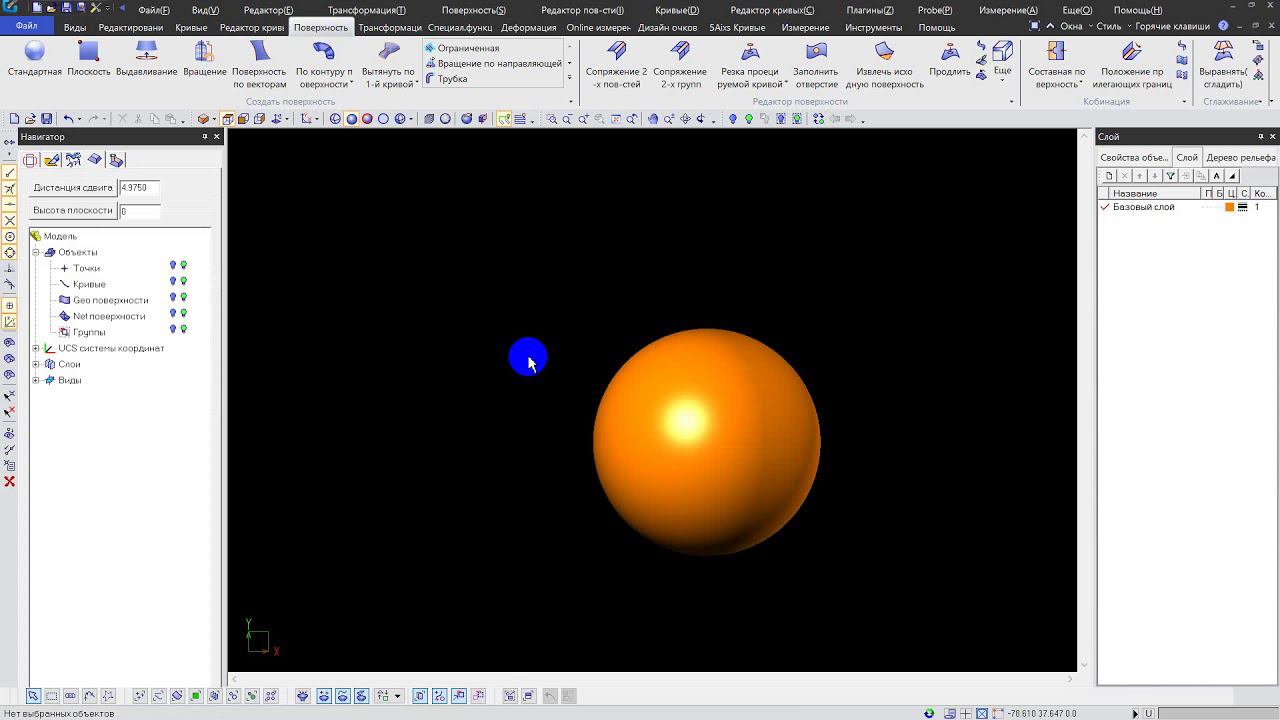Click the Дистанция сдвига button

tap(73, 187)
